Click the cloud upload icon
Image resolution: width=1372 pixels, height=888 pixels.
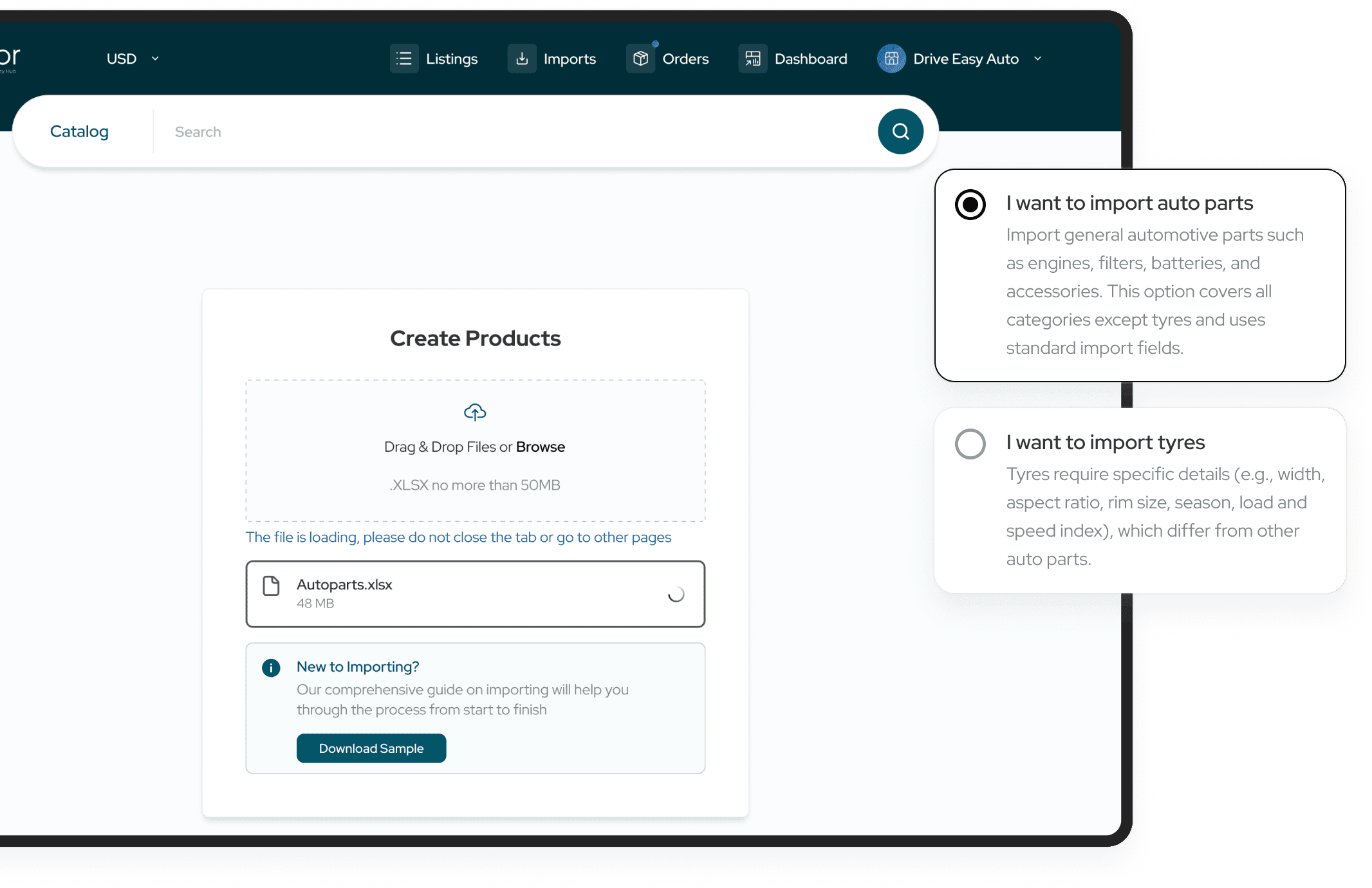coord(475,412)
